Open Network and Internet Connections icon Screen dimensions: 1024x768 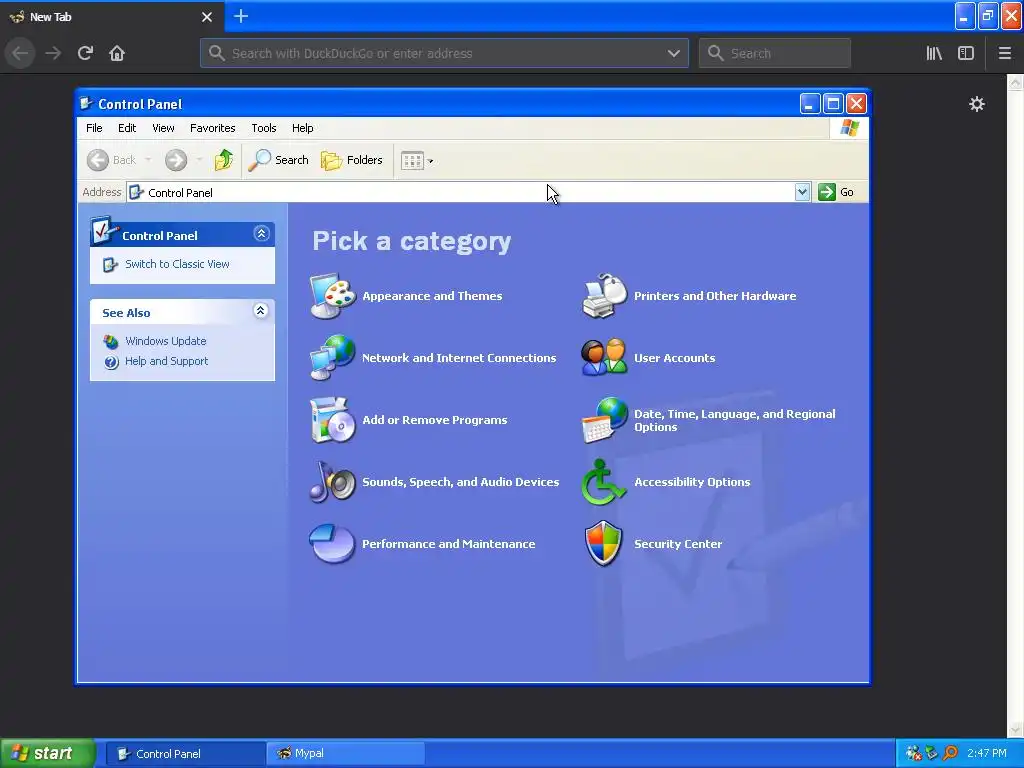[x=332, y=358]
